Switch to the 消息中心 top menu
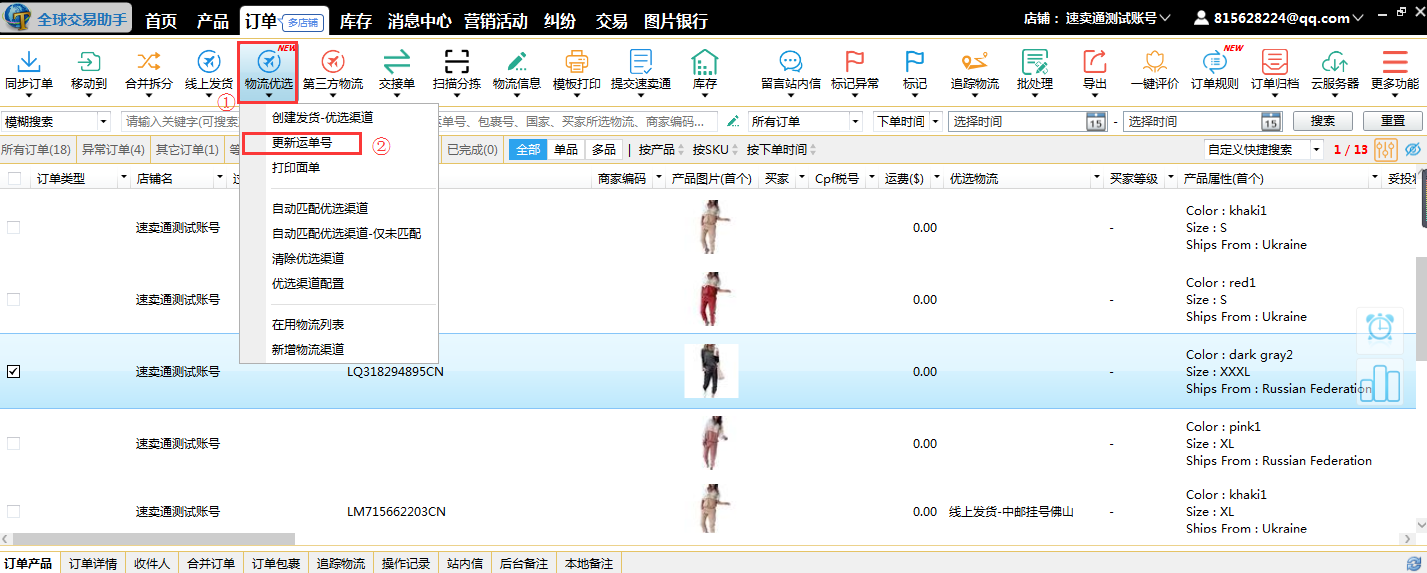Screen dimensions: 1427x573 [419, 21]
